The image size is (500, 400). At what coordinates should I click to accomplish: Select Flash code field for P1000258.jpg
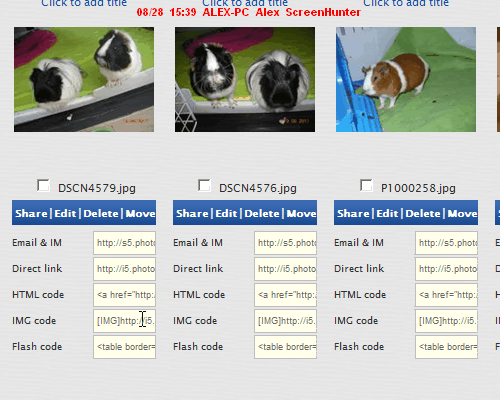pyautogui.click(x=447, y=347)
